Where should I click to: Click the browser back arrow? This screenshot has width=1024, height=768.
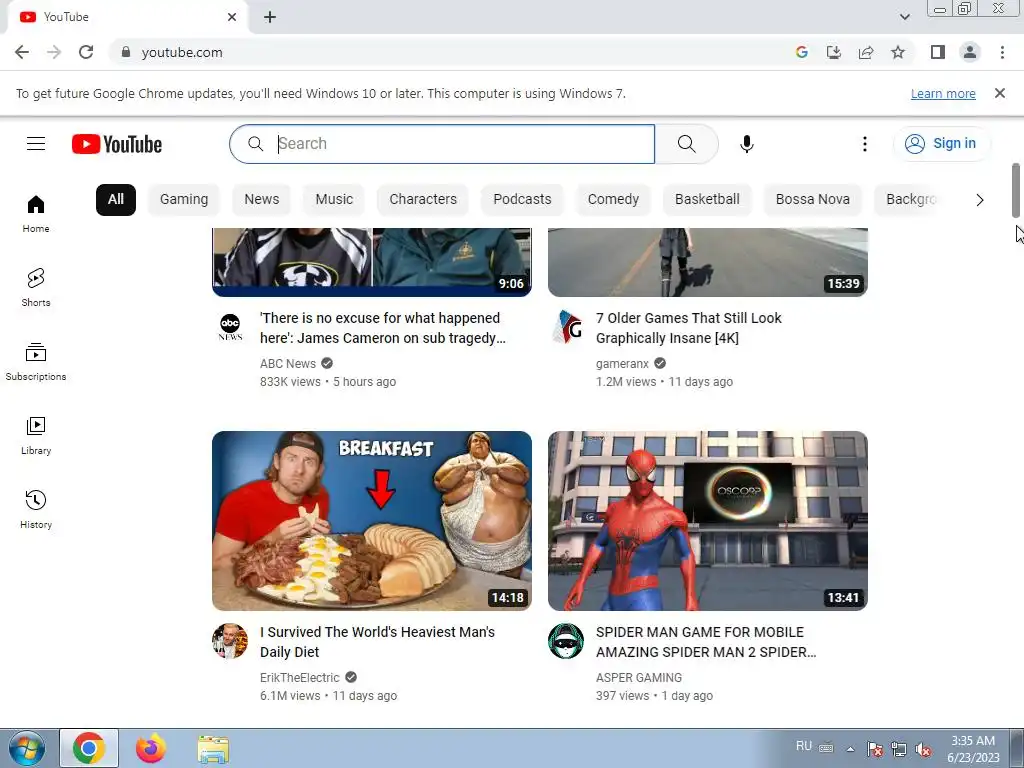(22, 52)
